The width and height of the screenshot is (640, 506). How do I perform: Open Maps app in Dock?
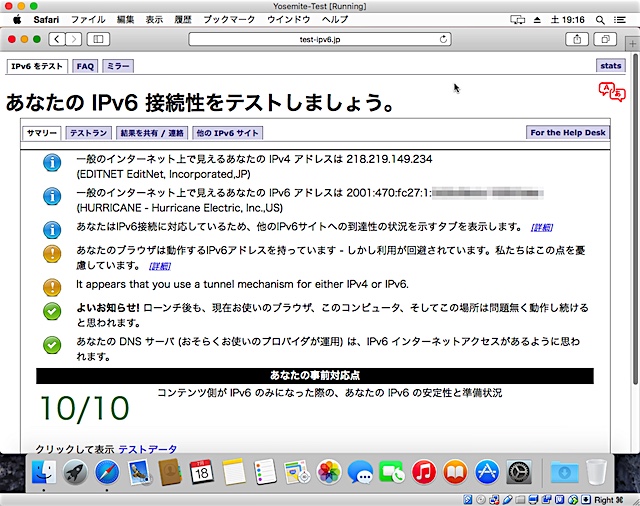tap(297, 472)
